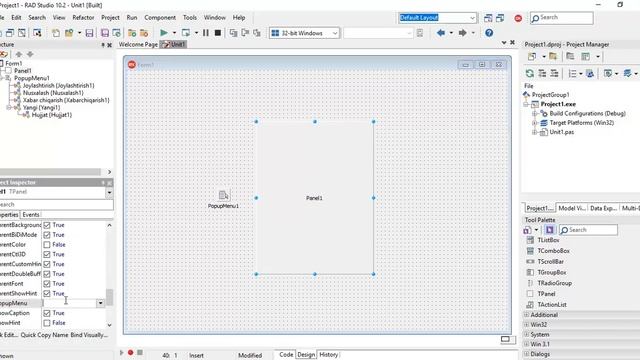The height and width of the screenshot is (360, 640).
Task: Open the Component menu
Action: [160, 18]
